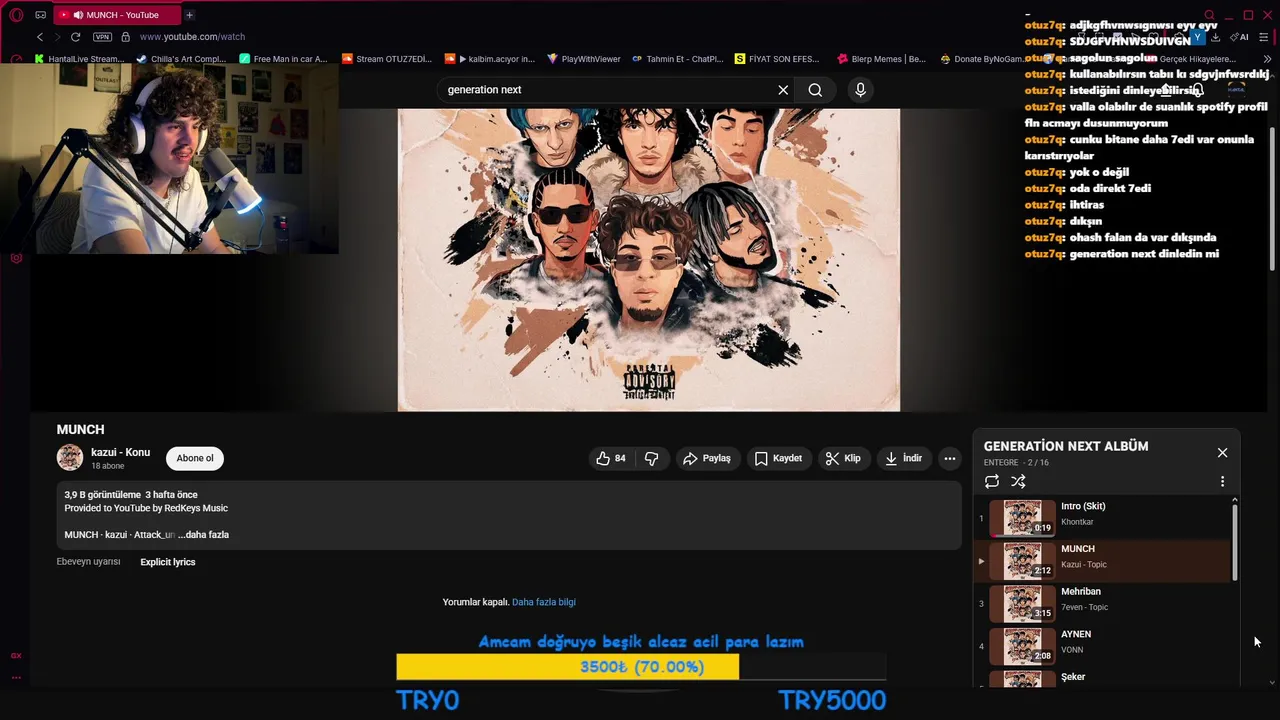Click playlist panel scrollbar thumb
Viewport: 1280px width, 720px height.
[x=1234, y=542]
